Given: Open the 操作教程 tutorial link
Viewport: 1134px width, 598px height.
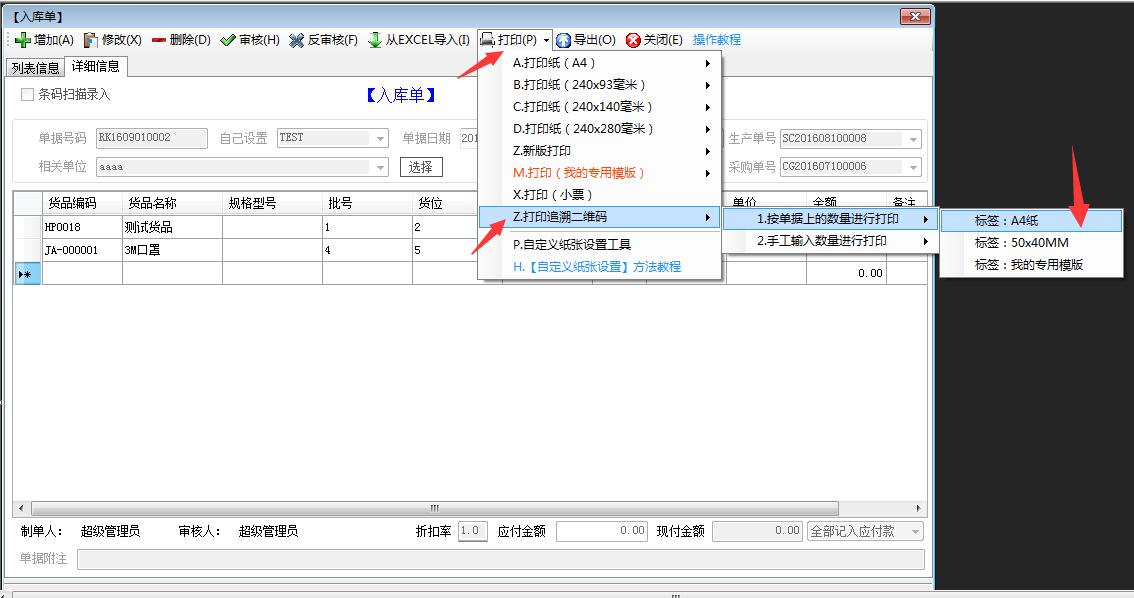Looking at the screenshot, I should pyautogui.click(x=717, y=40).
